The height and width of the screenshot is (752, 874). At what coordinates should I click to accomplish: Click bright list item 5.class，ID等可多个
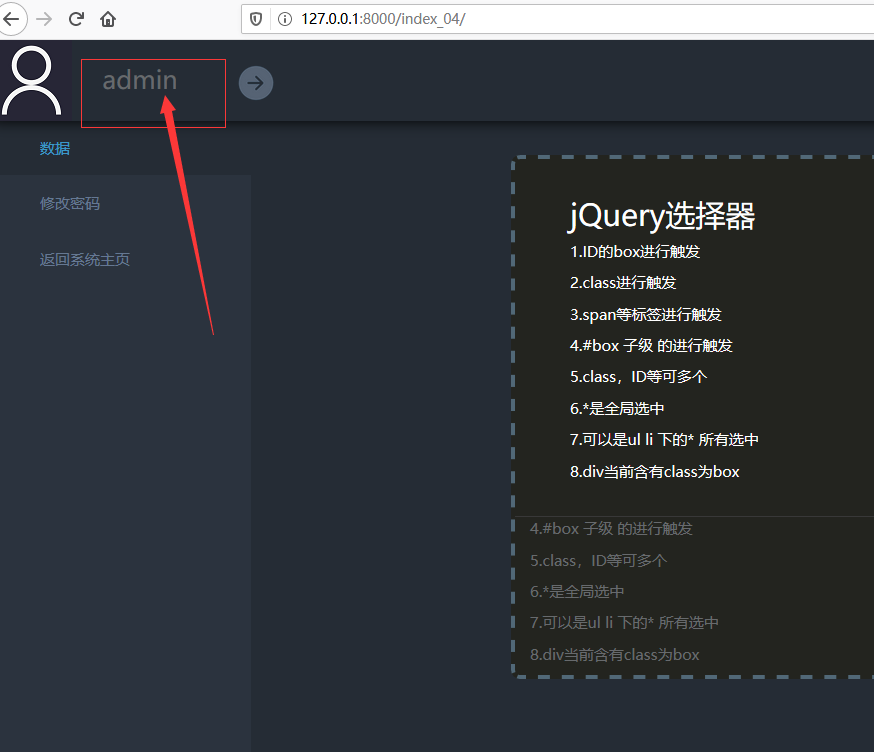pos(639,377)
